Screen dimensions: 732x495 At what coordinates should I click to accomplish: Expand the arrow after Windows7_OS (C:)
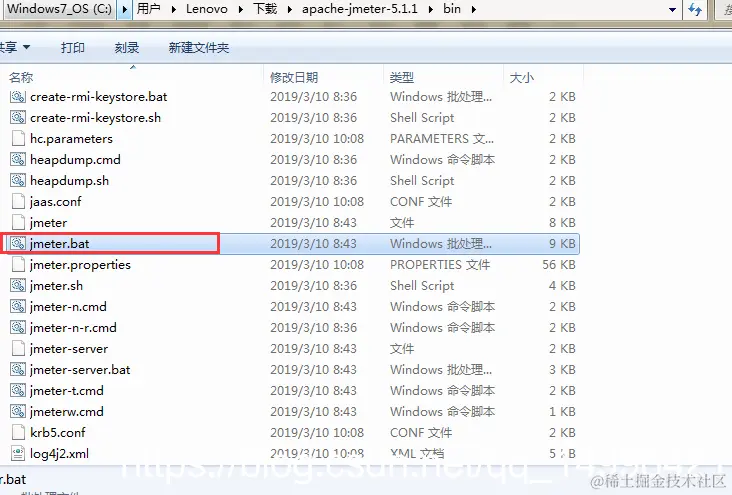pos(125,9)
